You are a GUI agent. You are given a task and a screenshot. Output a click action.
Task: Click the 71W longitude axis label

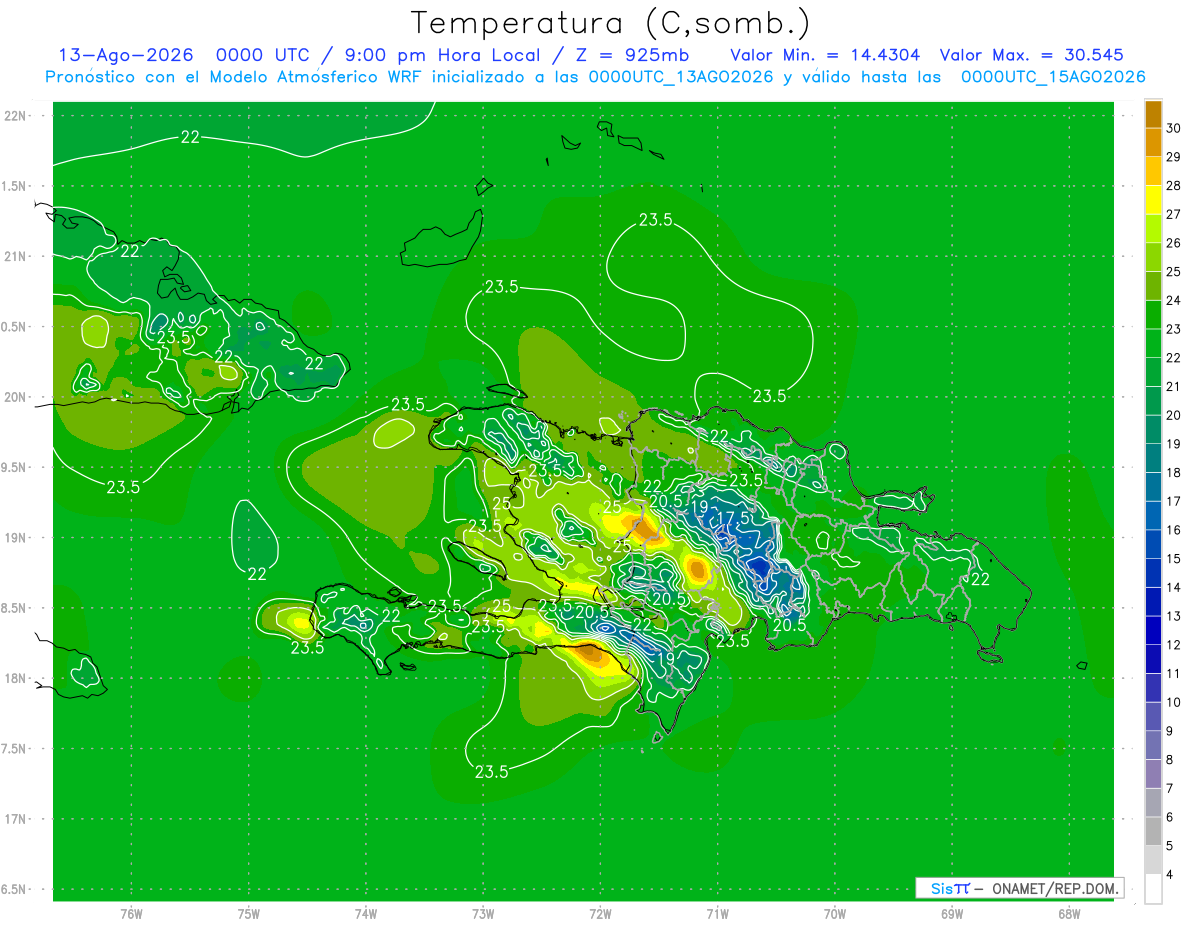pyautogui.click(x=717, y=912)
